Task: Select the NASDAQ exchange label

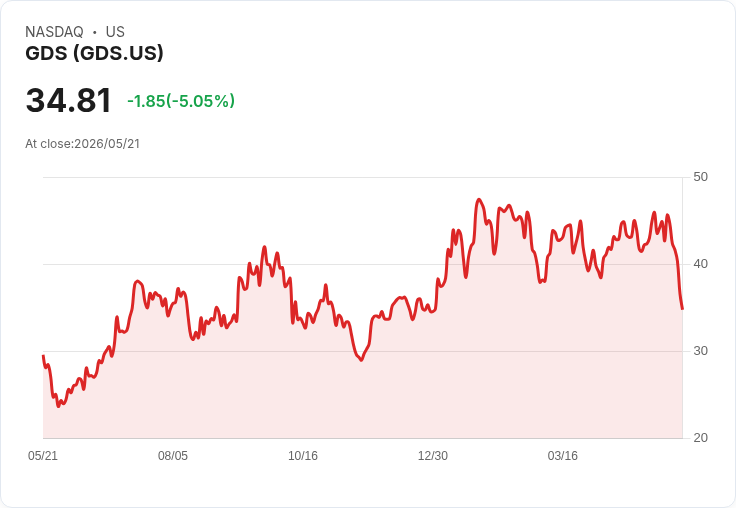Action: click(54, 32)
